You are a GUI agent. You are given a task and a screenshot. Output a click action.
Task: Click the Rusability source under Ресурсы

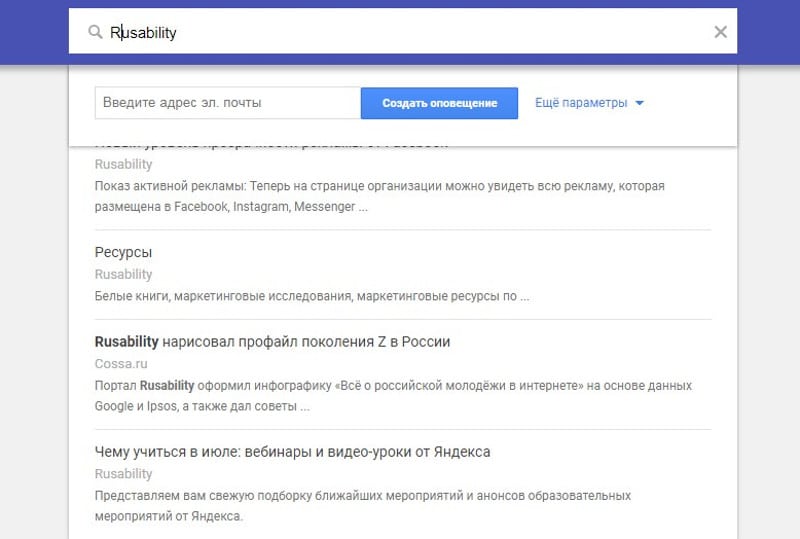(123, 274)
